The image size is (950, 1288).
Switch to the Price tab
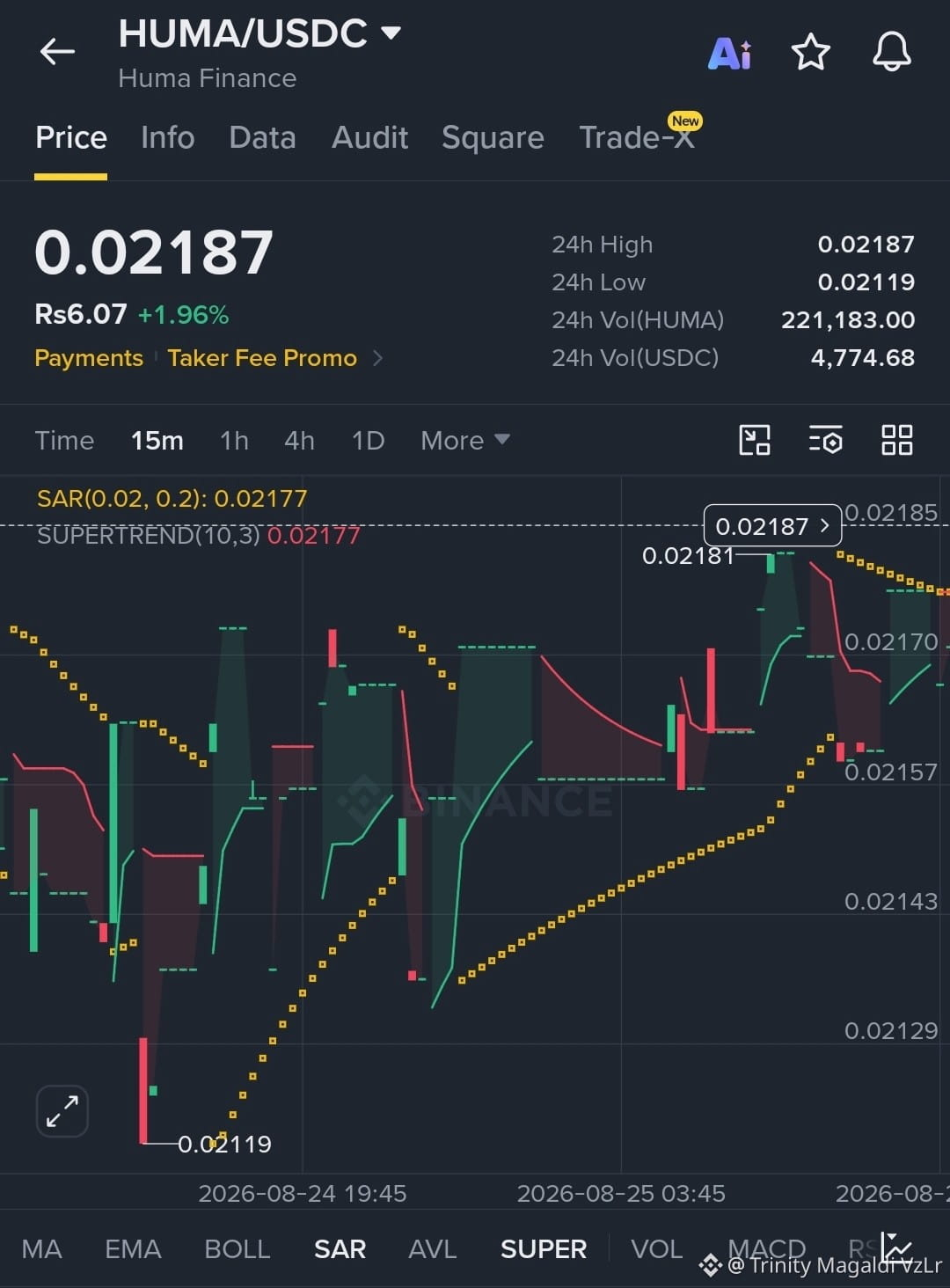(71, 138)
